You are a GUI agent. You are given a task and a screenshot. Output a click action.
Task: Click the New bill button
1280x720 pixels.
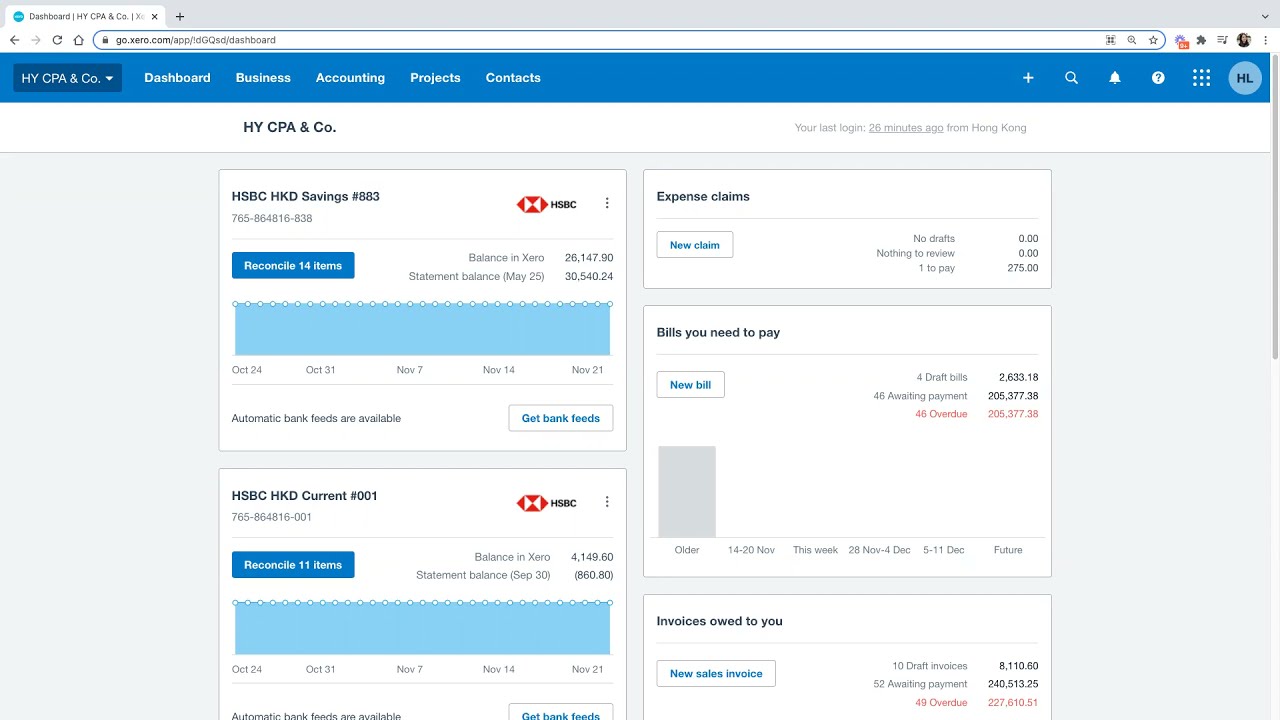click(691, 385)
